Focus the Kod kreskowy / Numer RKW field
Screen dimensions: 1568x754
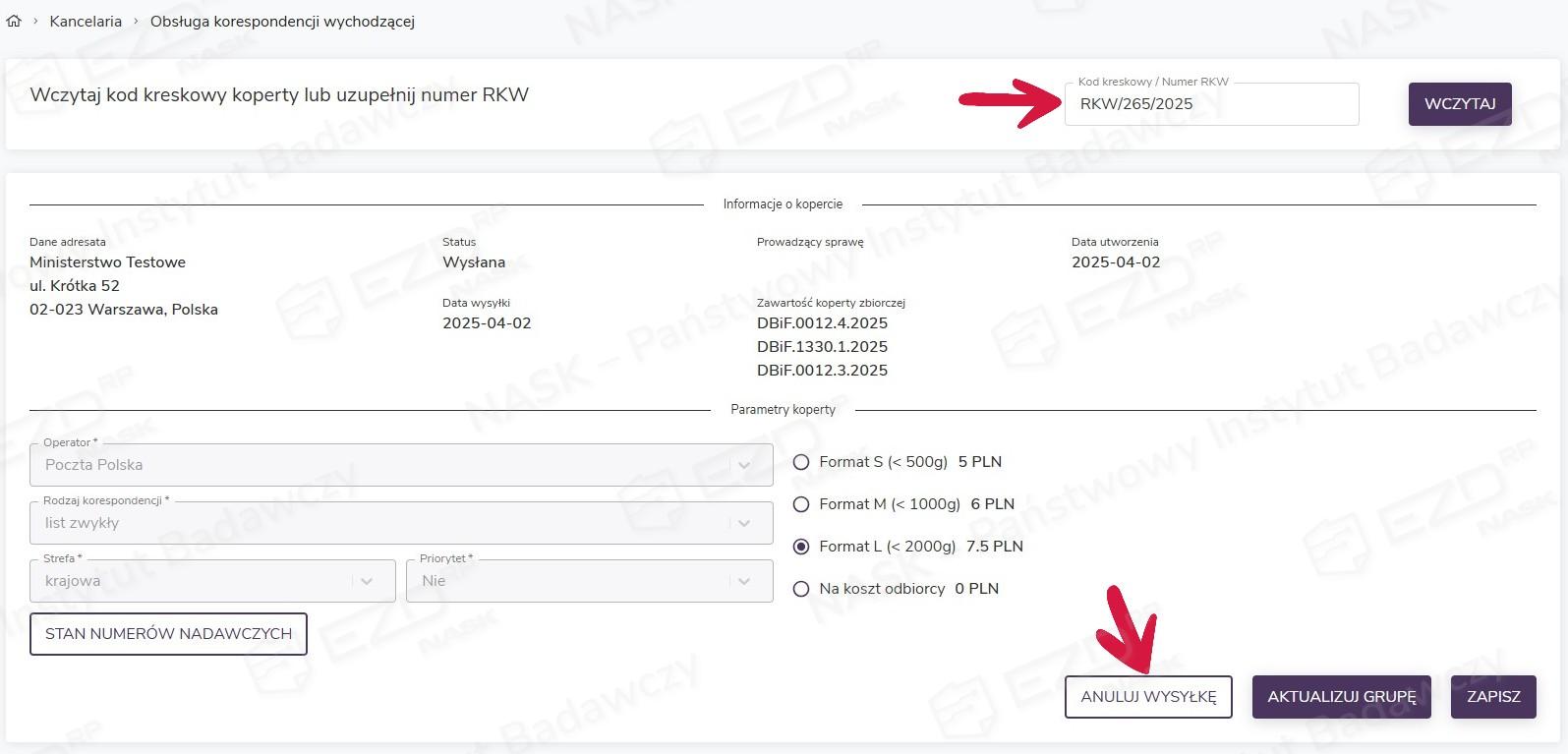(x=1210, y=104)
